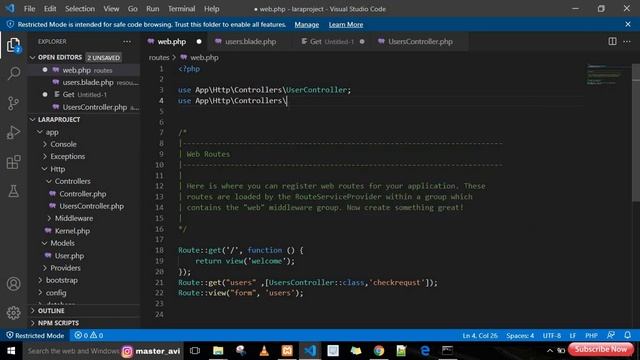
Task: Launch VLC media player from taskbar
Action: tap(264, 351)
